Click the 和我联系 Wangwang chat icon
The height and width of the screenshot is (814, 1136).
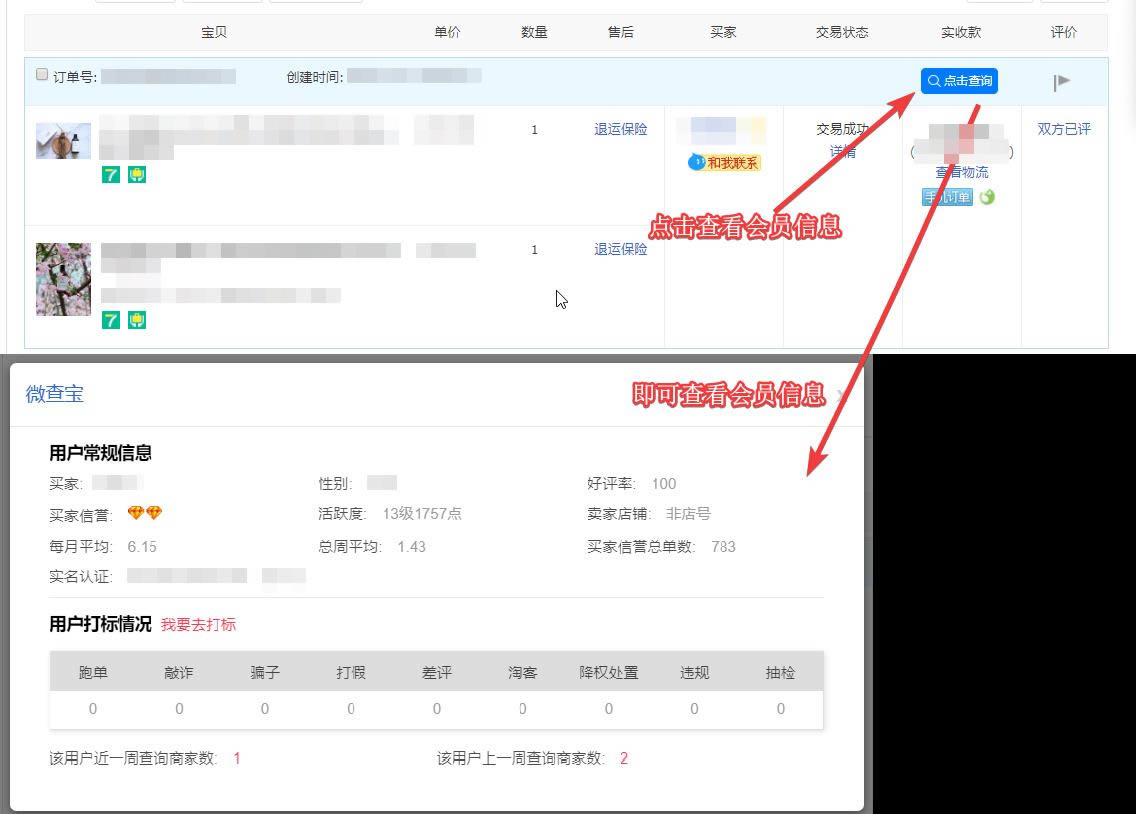pyautogui.click(x=724, y=163)
